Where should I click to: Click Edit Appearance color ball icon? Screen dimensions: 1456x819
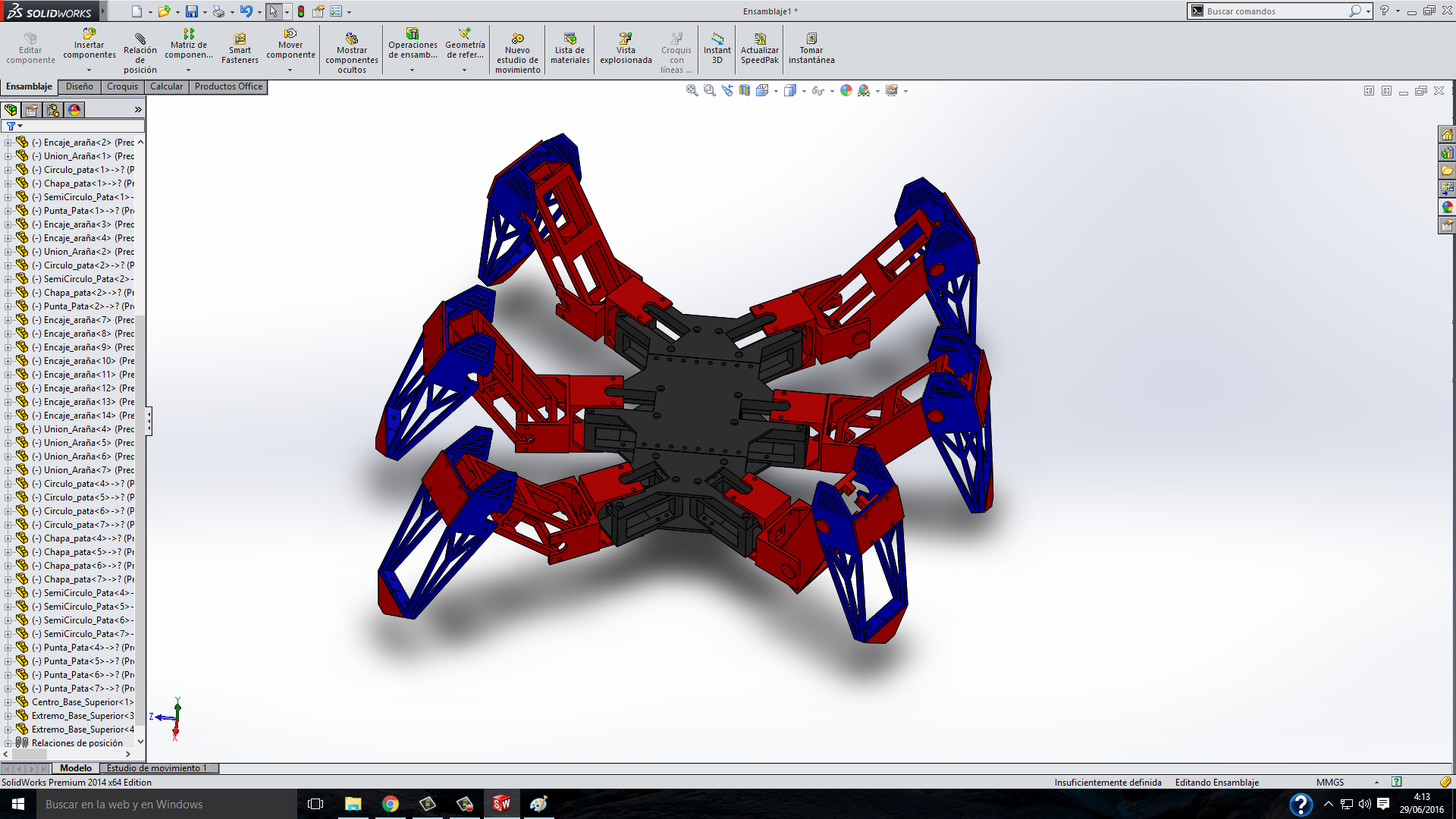pyautogui.click(x=846, y=90)
